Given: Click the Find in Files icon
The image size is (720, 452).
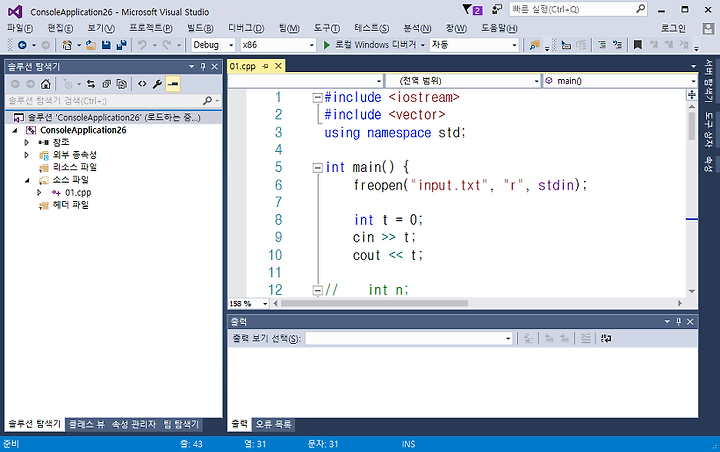Looking at the screenshot, I should point(534,45).
